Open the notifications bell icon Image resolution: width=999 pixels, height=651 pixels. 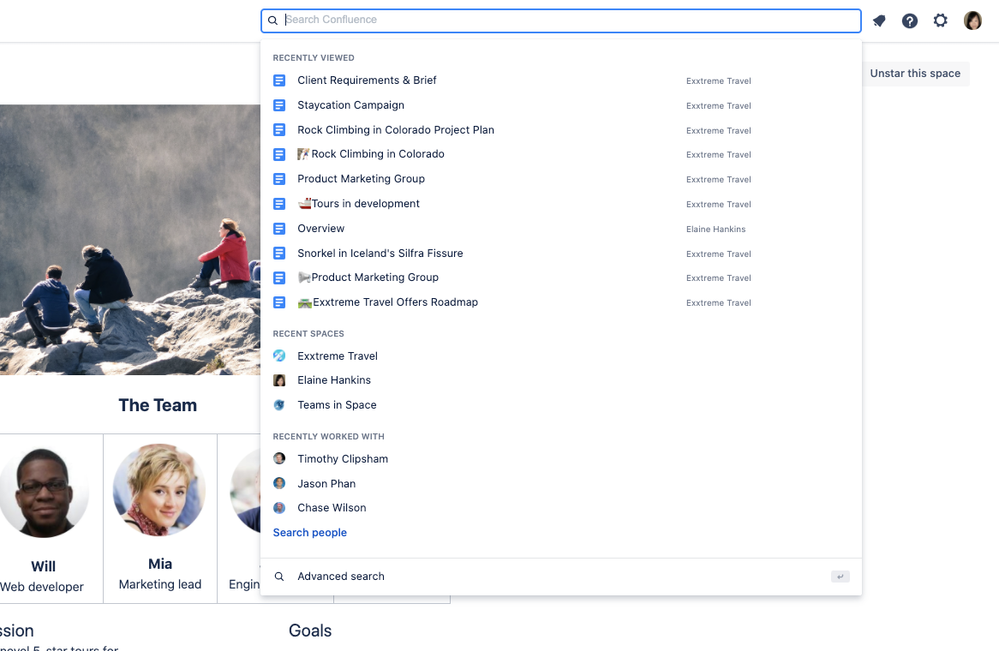(879, 21)
